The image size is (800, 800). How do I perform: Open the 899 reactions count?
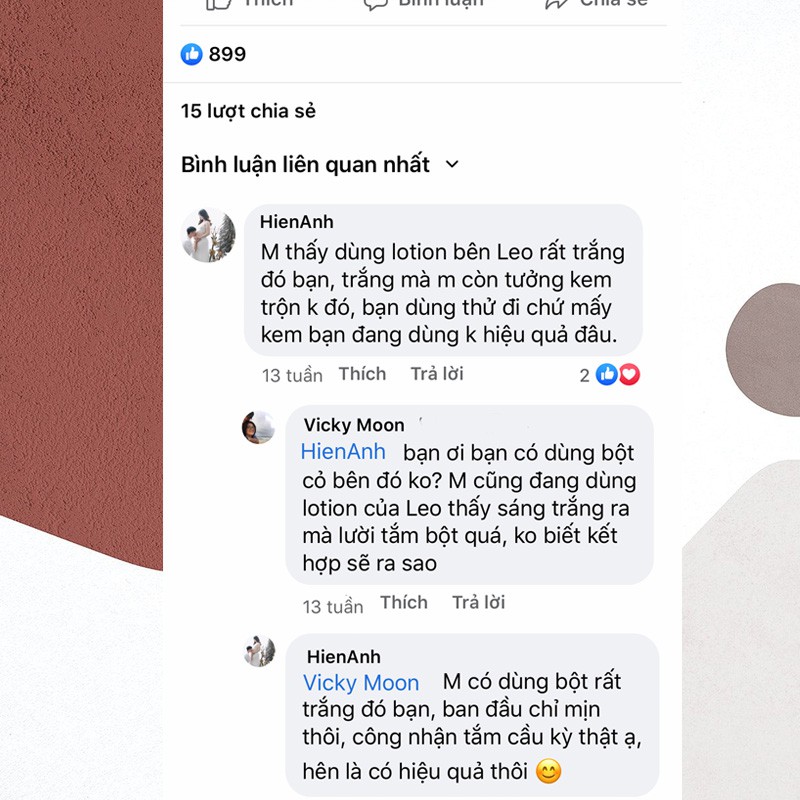coord(228,54)
